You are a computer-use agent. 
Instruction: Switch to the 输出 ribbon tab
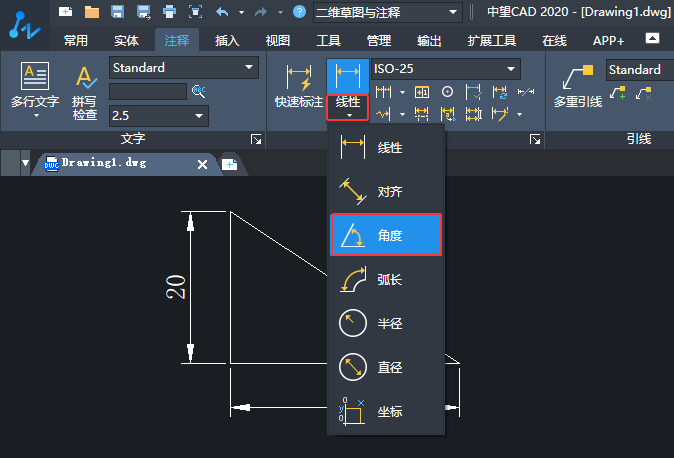point(429,40)
